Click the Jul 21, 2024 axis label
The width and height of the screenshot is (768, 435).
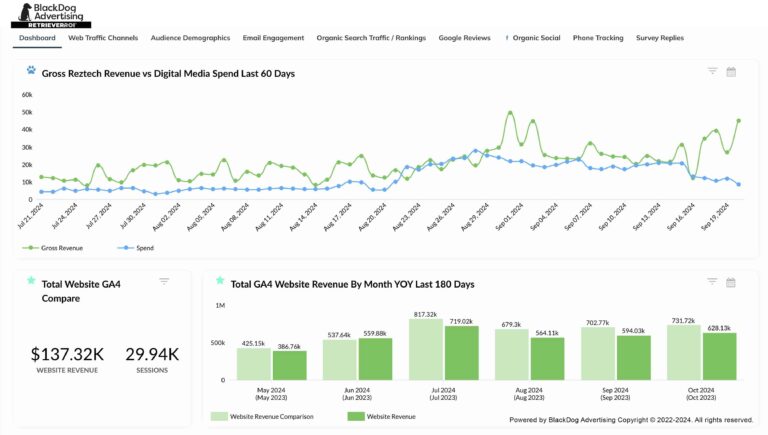tap(30, 216)
